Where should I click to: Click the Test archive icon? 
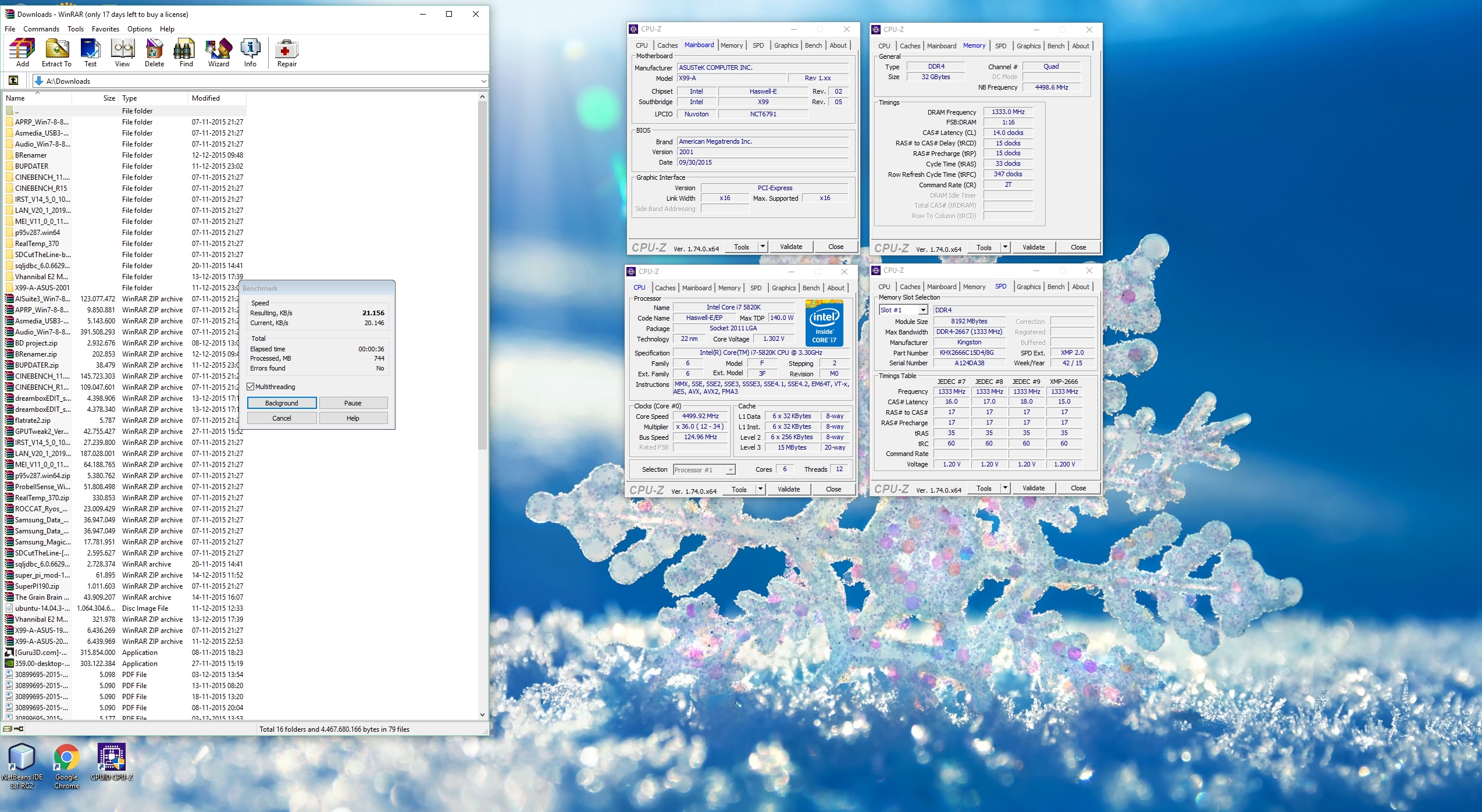90,52
